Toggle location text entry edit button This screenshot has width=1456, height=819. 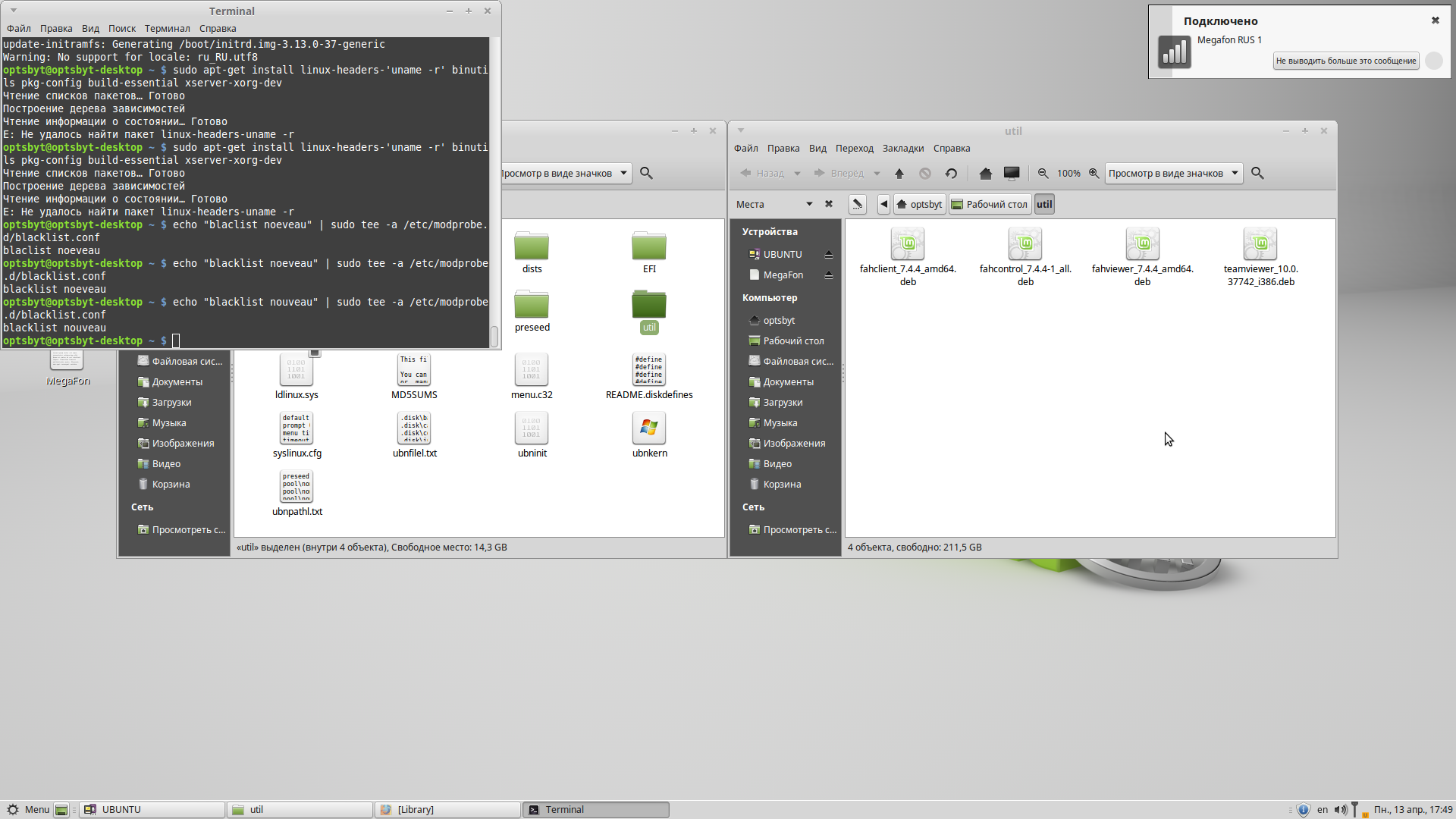pyautogui.click(x=857, y=205)
